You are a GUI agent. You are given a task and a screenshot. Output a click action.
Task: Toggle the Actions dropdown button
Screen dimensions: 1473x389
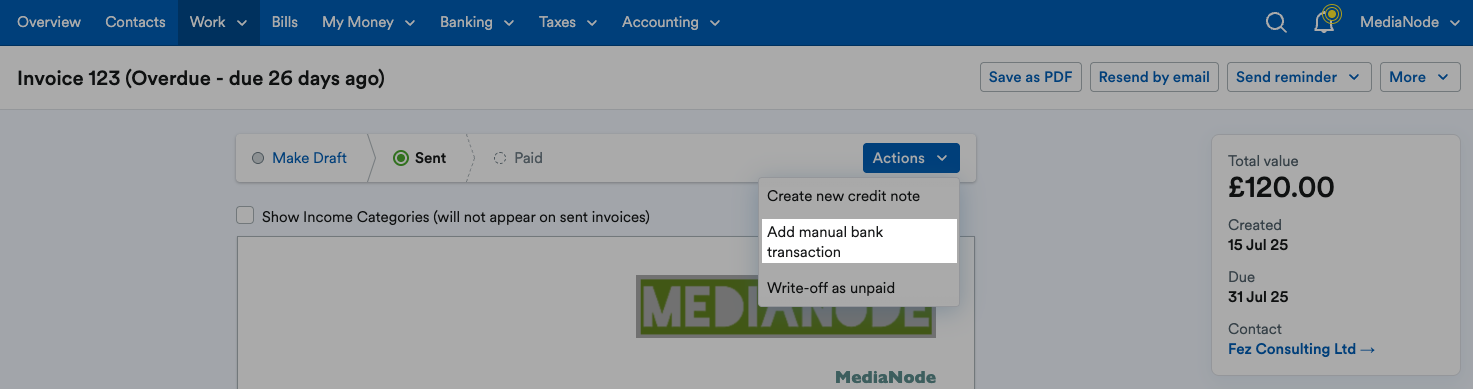click(x=911, y=158)
